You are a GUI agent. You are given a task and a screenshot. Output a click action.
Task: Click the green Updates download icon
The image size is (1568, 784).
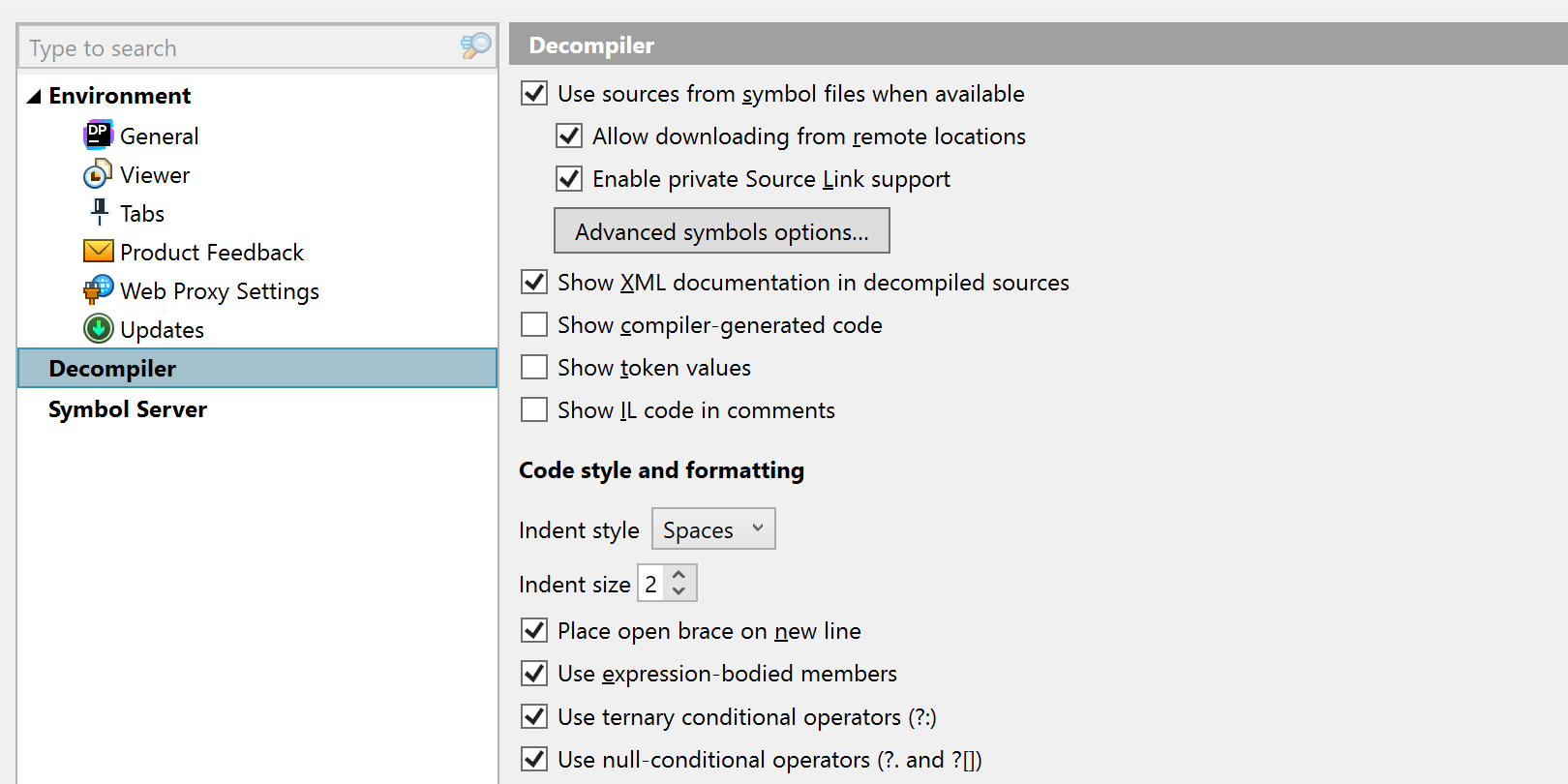pos(99,329)
